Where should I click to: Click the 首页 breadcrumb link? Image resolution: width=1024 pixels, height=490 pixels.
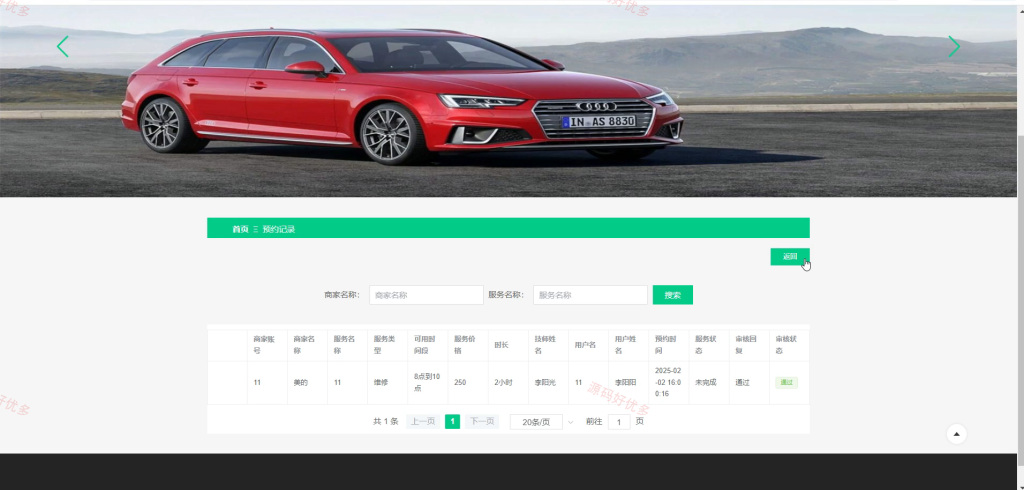[x=240, y=229]
